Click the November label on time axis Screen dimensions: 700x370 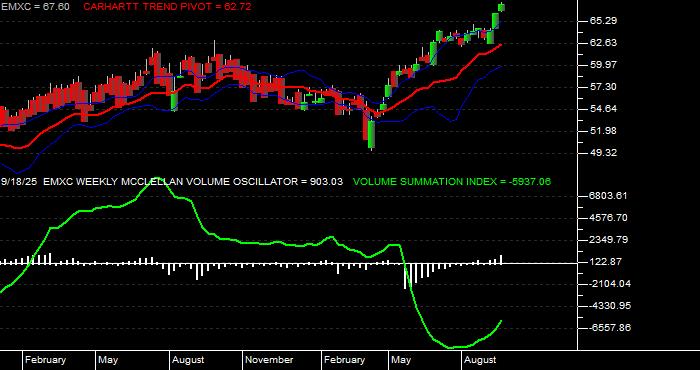tap(269, 360)
